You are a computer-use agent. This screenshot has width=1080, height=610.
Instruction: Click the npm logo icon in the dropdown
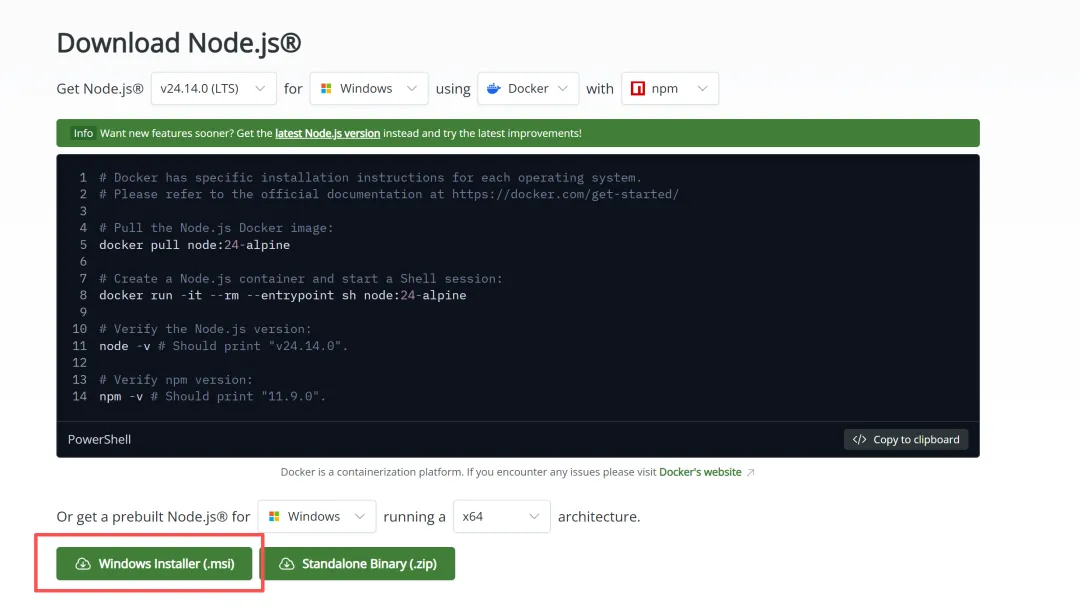coord(638,89)
